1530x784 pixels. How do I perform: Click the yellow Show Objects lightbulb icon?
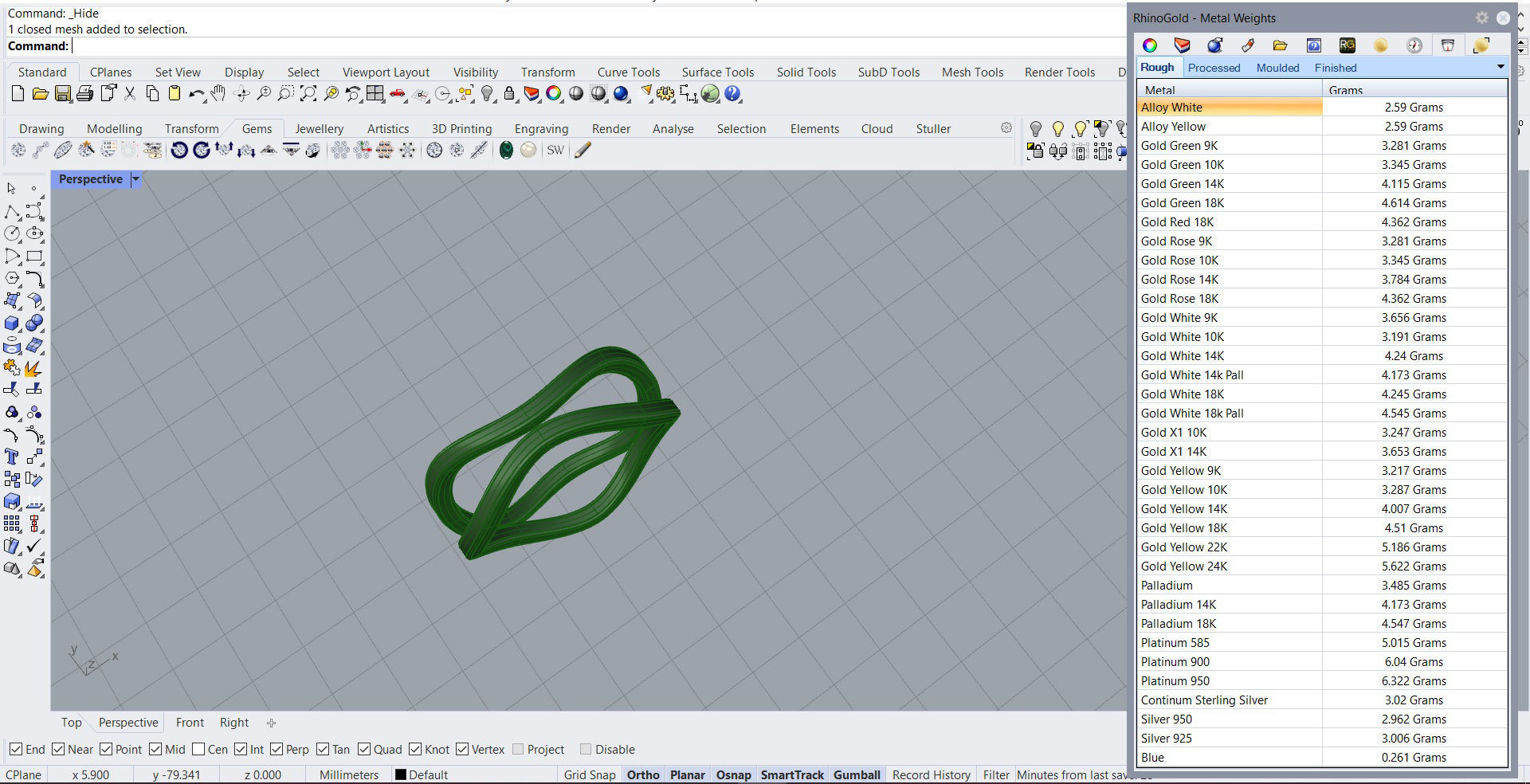pos(1058,128)
